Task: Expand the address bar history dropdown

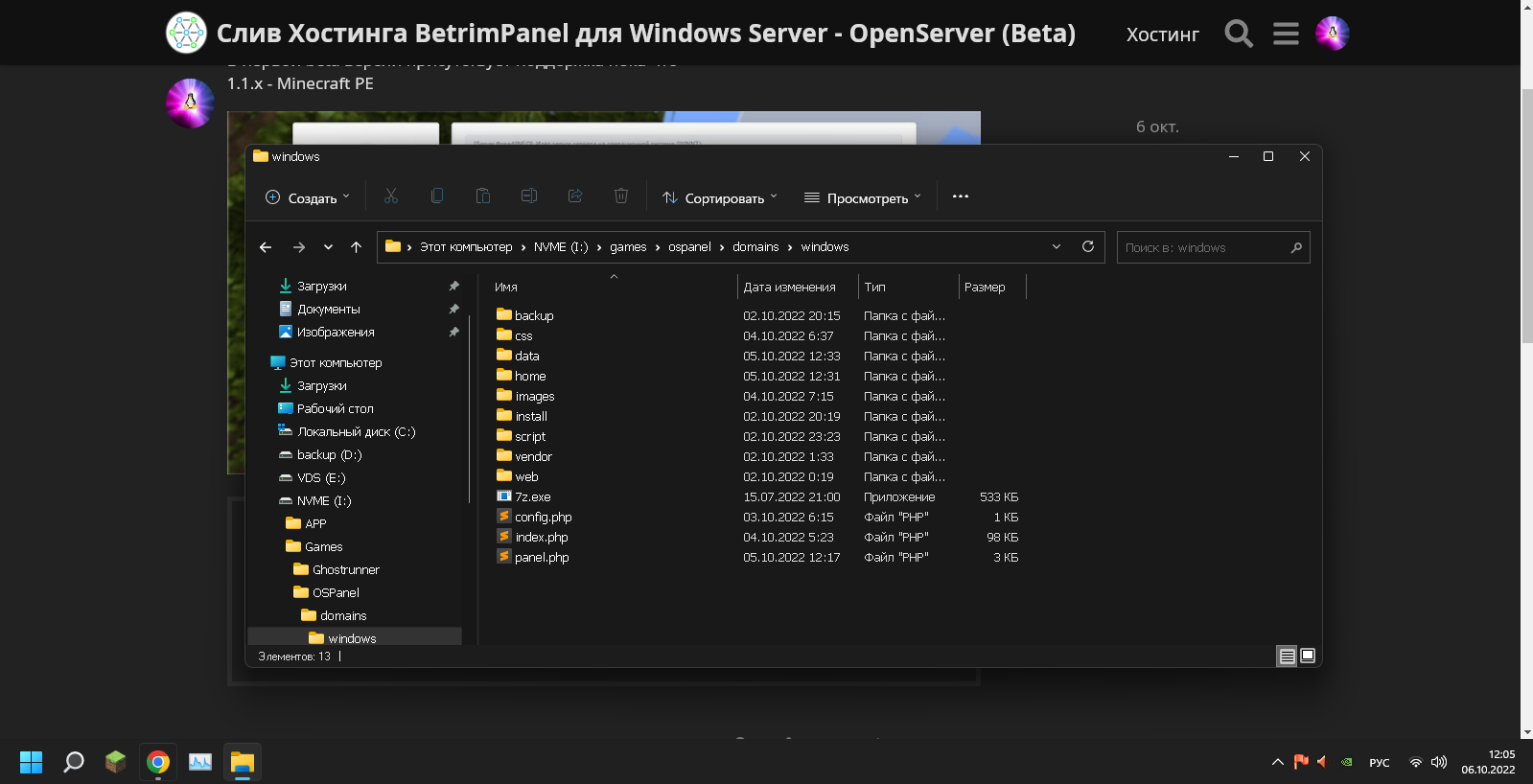Action: (1057, 246)
